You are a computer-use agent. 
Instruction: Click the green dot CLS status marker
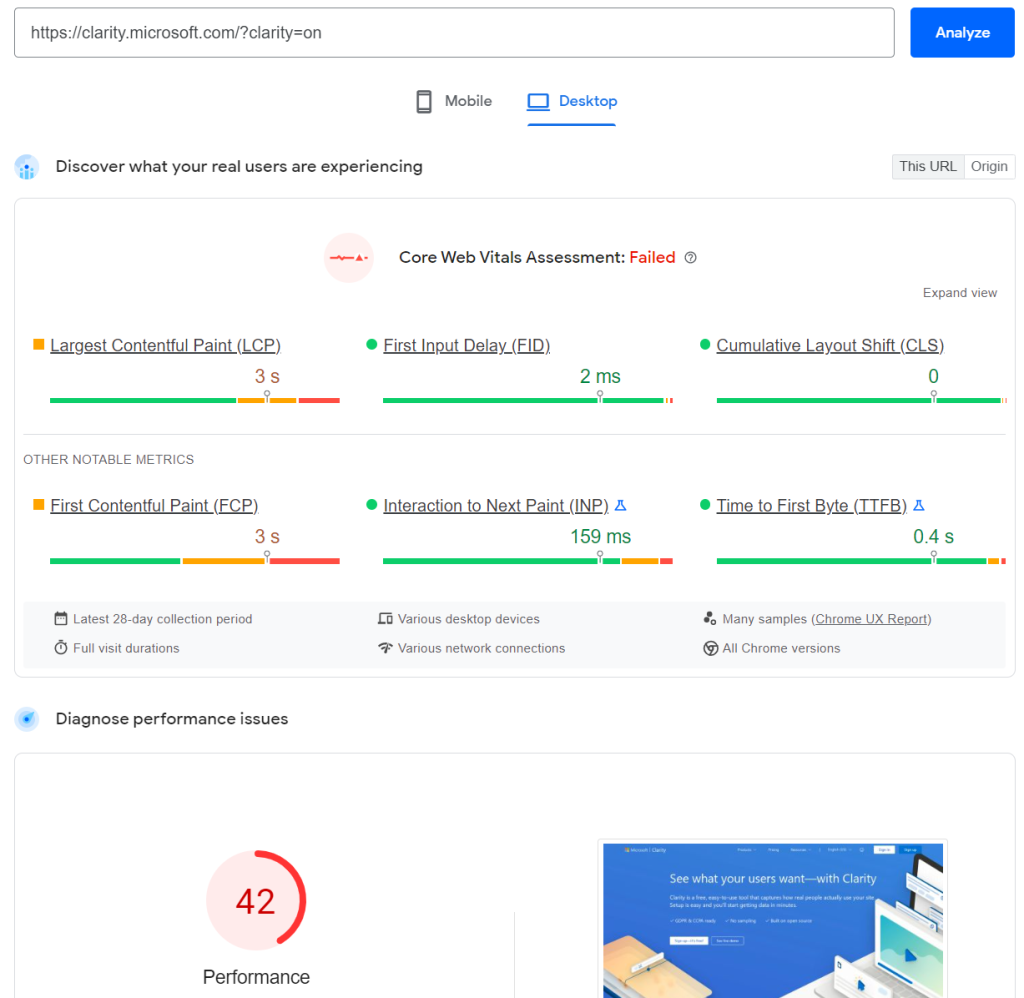pos(705,344)
